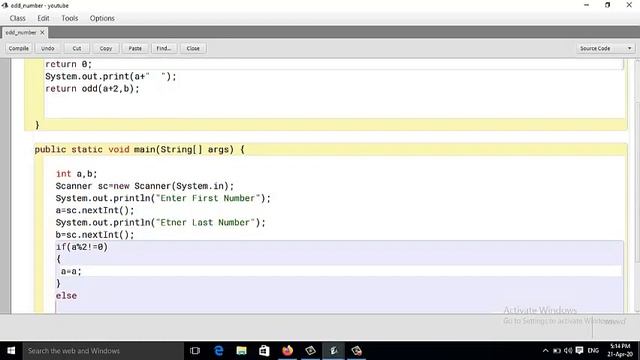This screenshot has height=360, width=640.
Task: Click the Paste button
Action: (135, 48)
